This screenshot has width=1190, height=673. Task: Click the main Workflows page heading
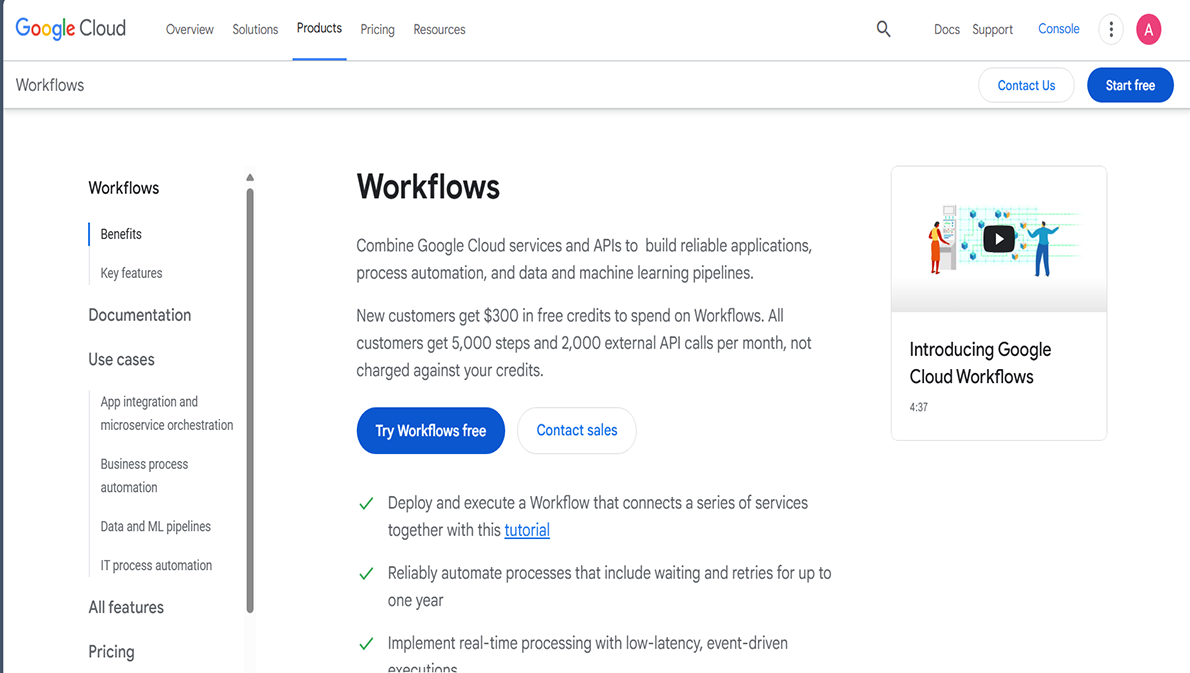[428, 187]
